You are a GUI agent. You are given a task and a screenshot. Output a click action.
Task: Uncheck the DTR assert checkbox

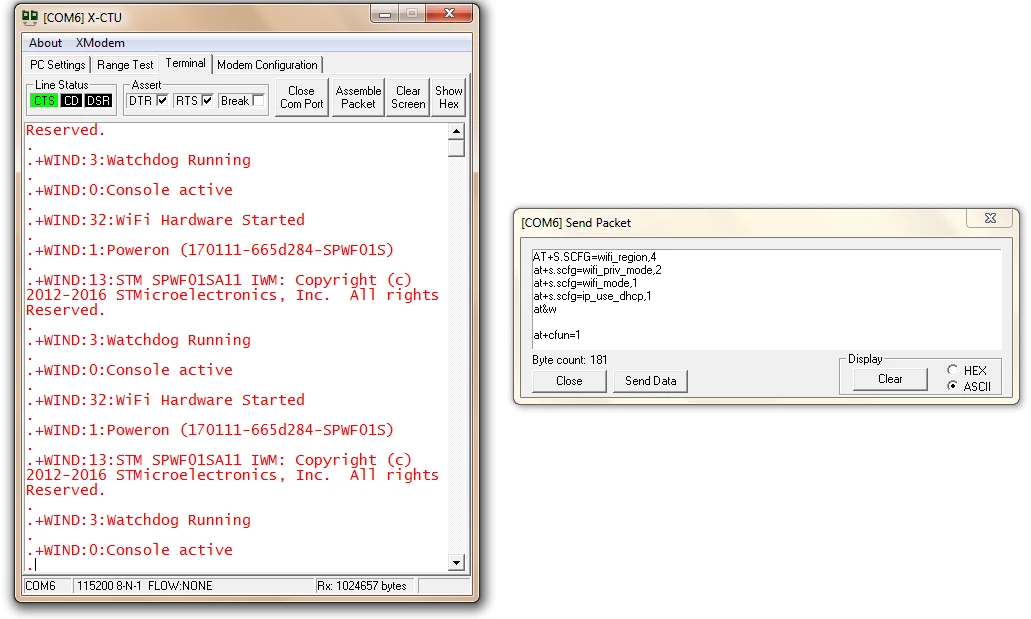click(162, 100)
